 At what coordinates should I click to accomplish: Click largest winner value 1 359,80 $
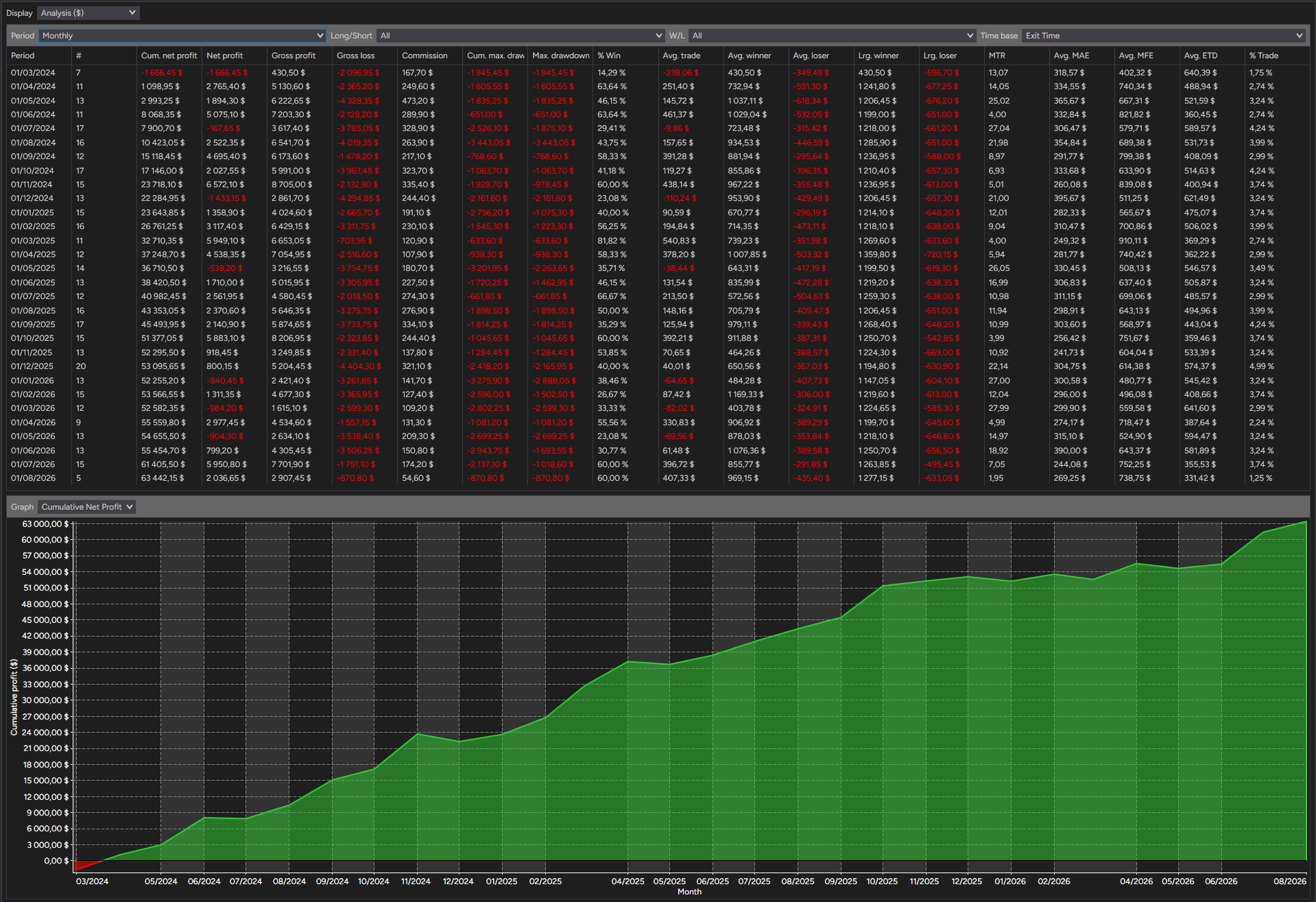877,254
